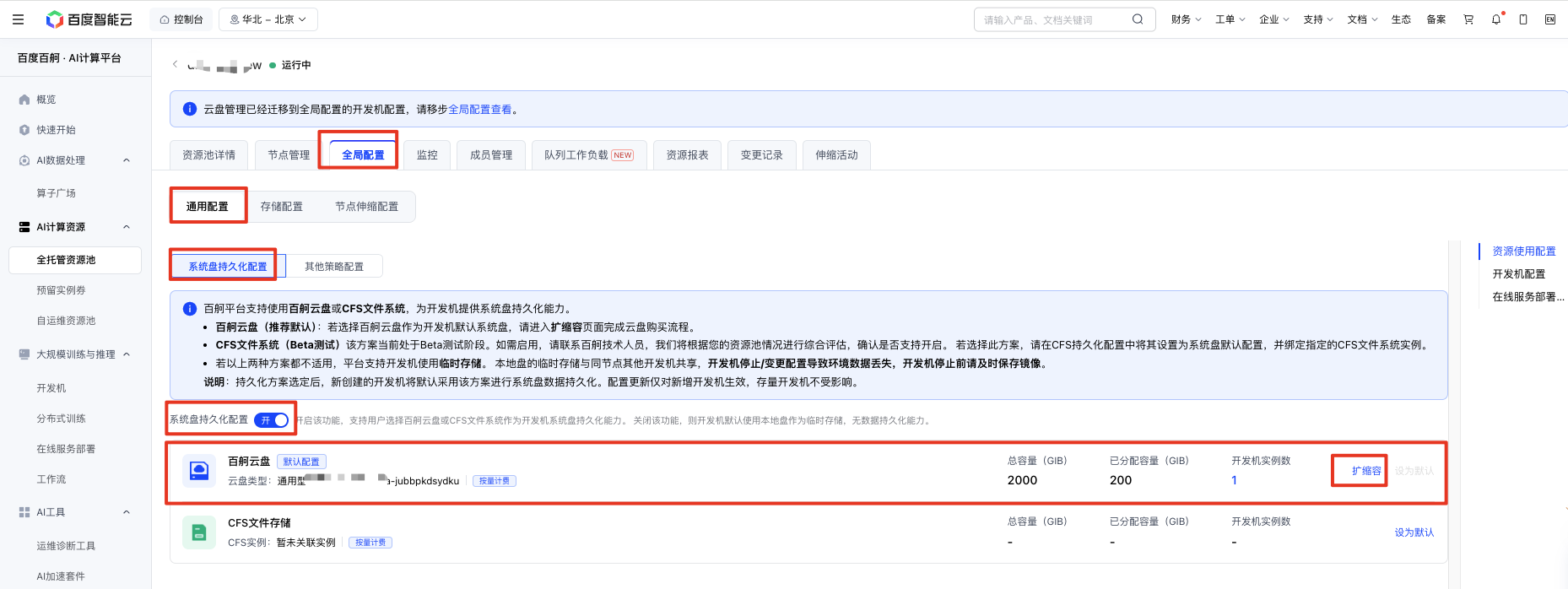Click the CFS文件存储 file icon
The width and height of the screenshot is (1568, 589).
coord(199,532)
